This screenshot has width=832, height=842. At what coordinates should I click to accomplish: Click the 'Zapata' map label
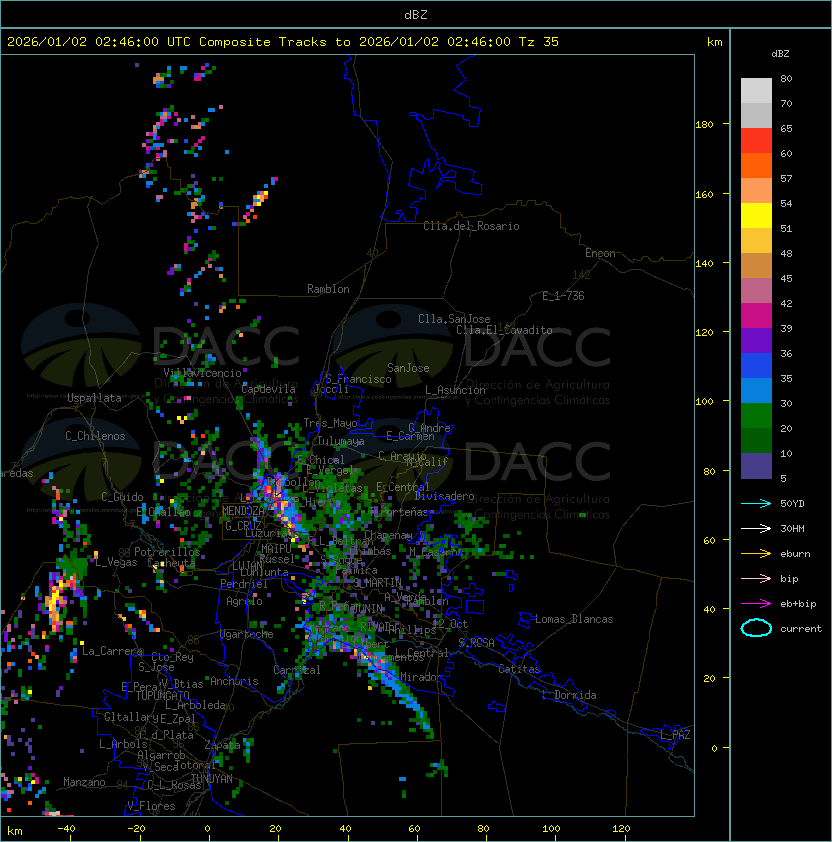[222, 745]
